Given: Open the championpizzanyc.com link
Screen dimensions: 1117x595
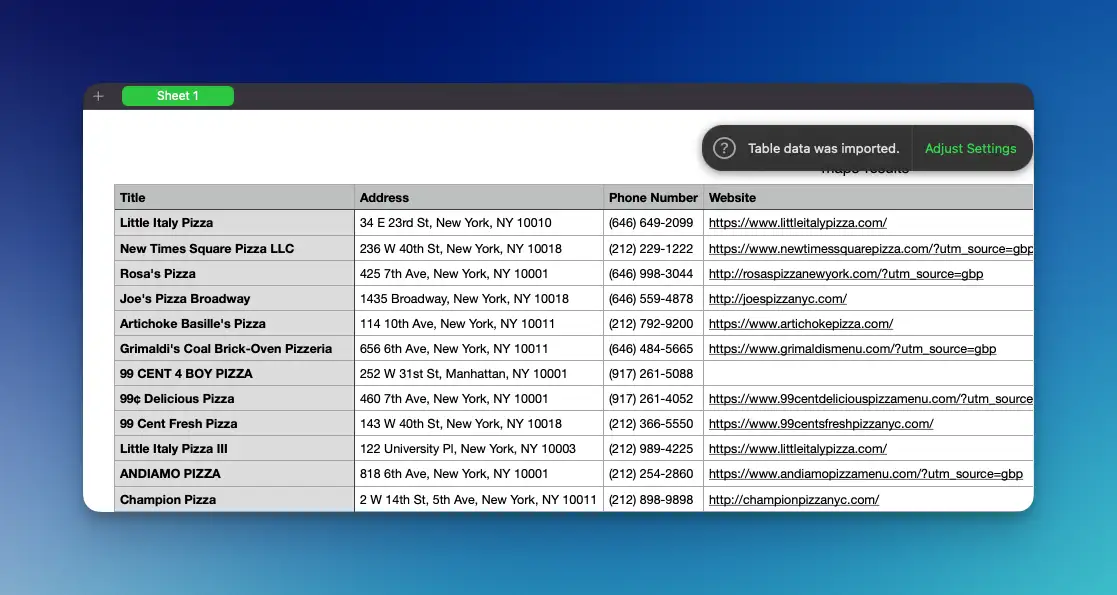Looking at the screenshot, I should tap(794, 500).
